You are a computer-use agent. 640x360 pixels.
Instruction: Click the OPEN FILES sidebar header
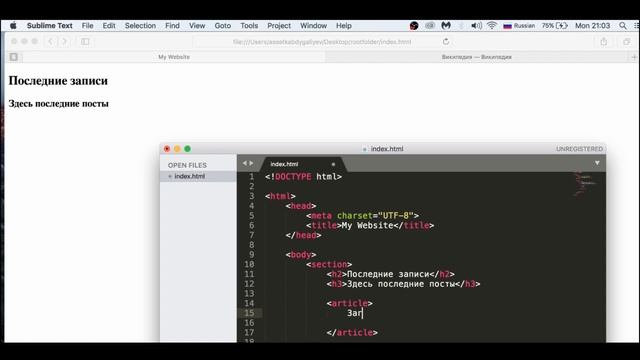point(187,165)
